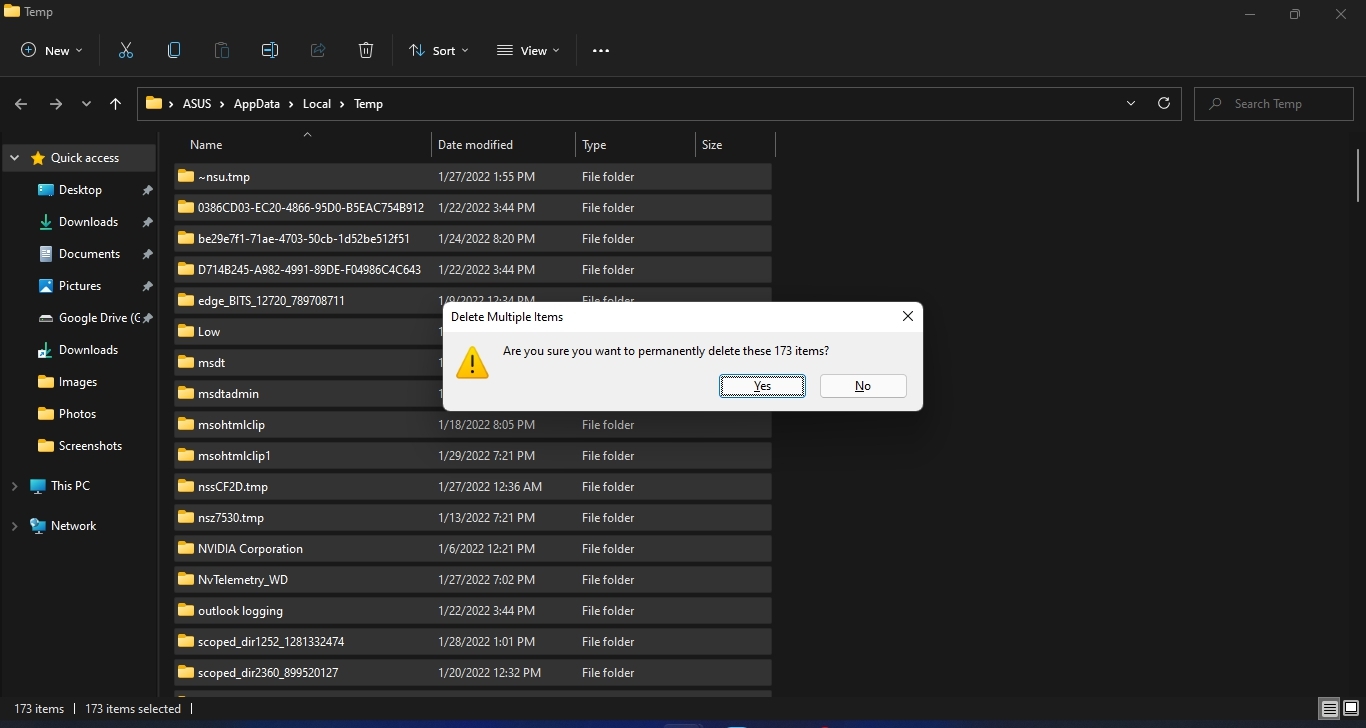Close the Delete Multiple Items dialog
Image resolution: width=1366 pixels, height=728 pixels.
pos(908,316)
